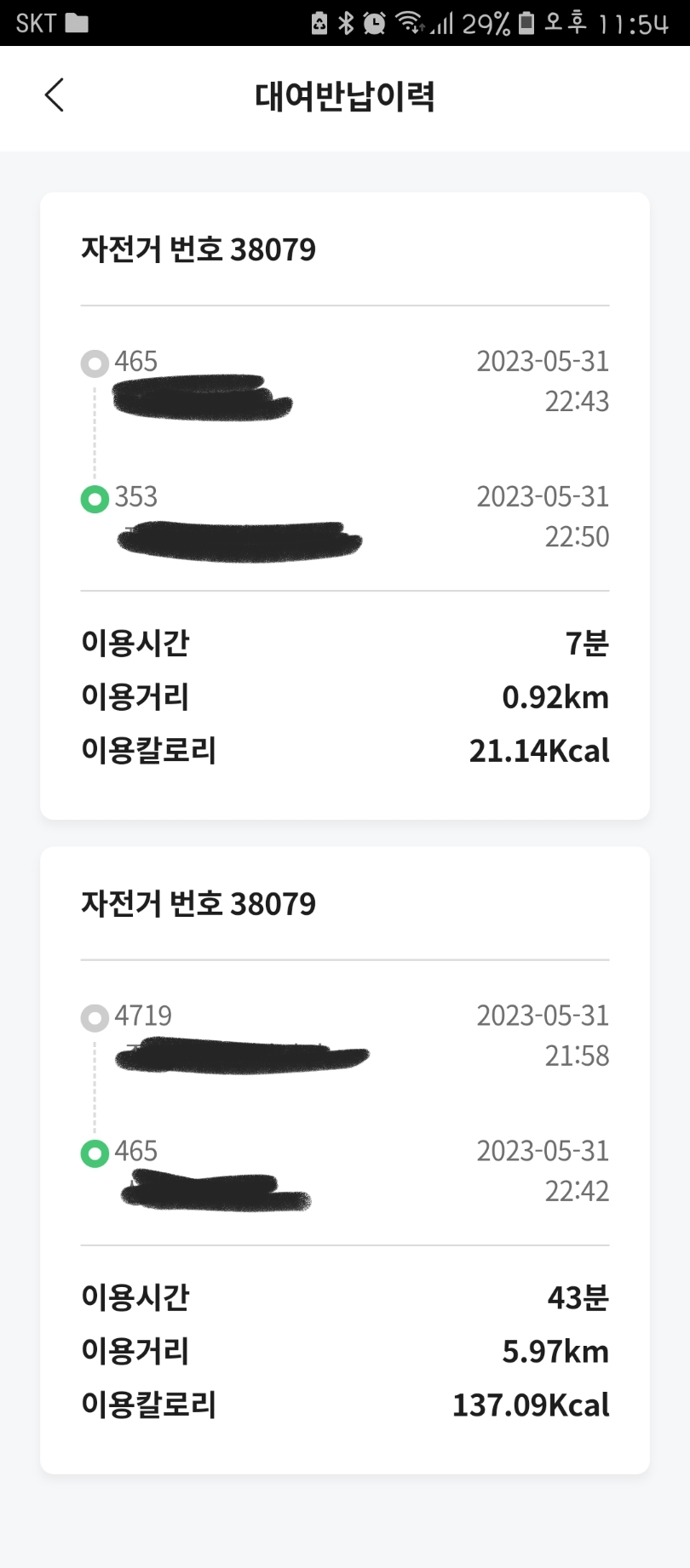Image resolution: width=690 pixels, height=1568 pixels.
Task: Tap the 43분 이용시간 value
Action: click(x=578, y=1297)
